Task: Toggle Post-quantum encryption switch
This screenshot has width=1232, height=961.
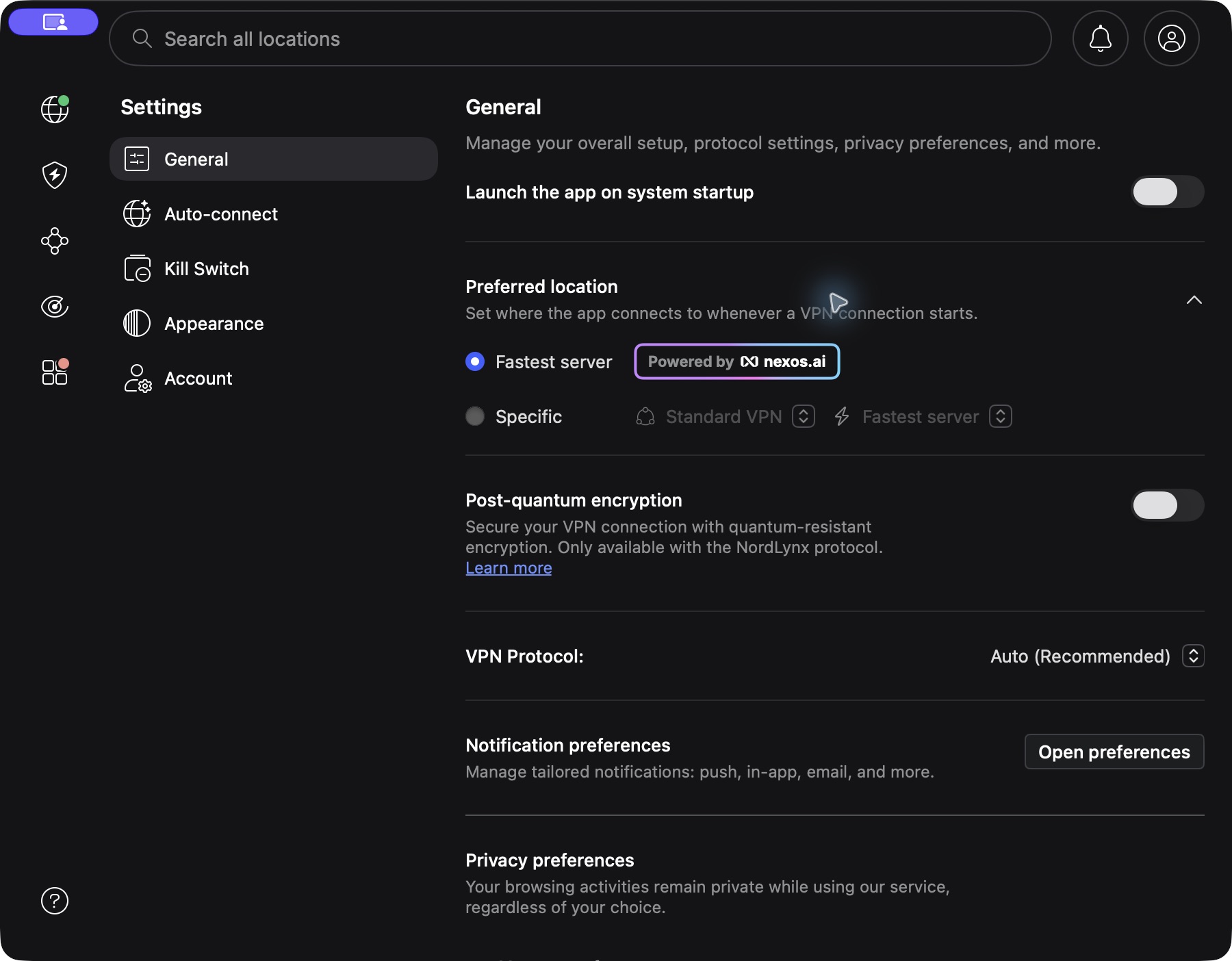Action: pyautogui.click(x=1168, y=505)
